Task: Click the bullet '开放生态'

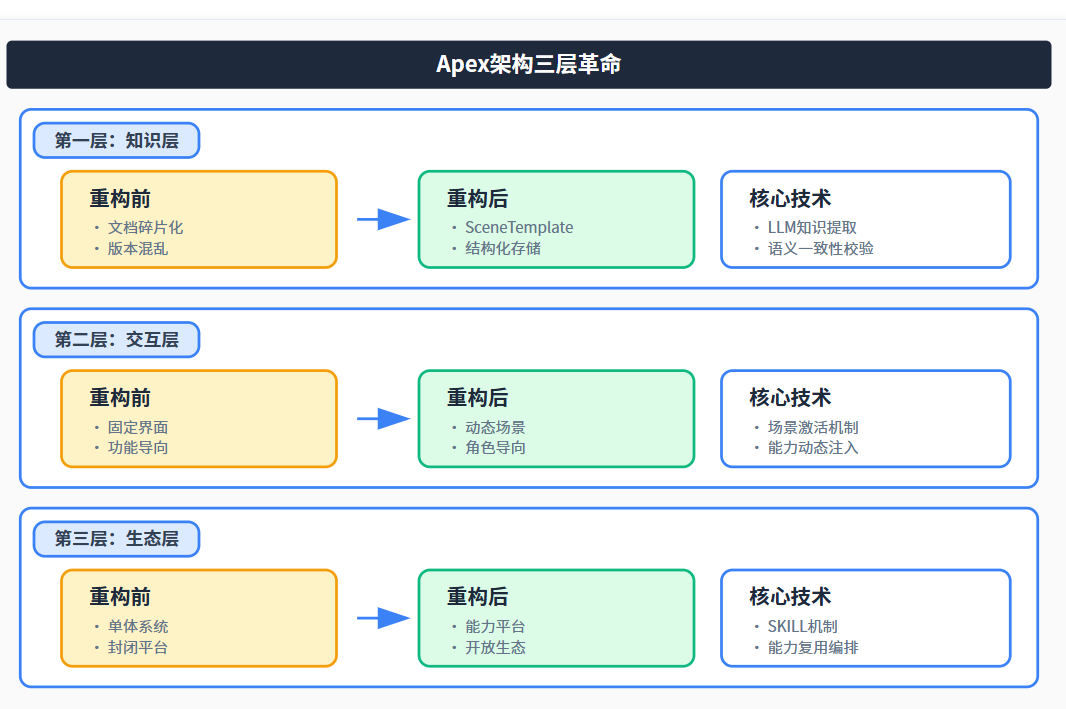Action: 495,648
